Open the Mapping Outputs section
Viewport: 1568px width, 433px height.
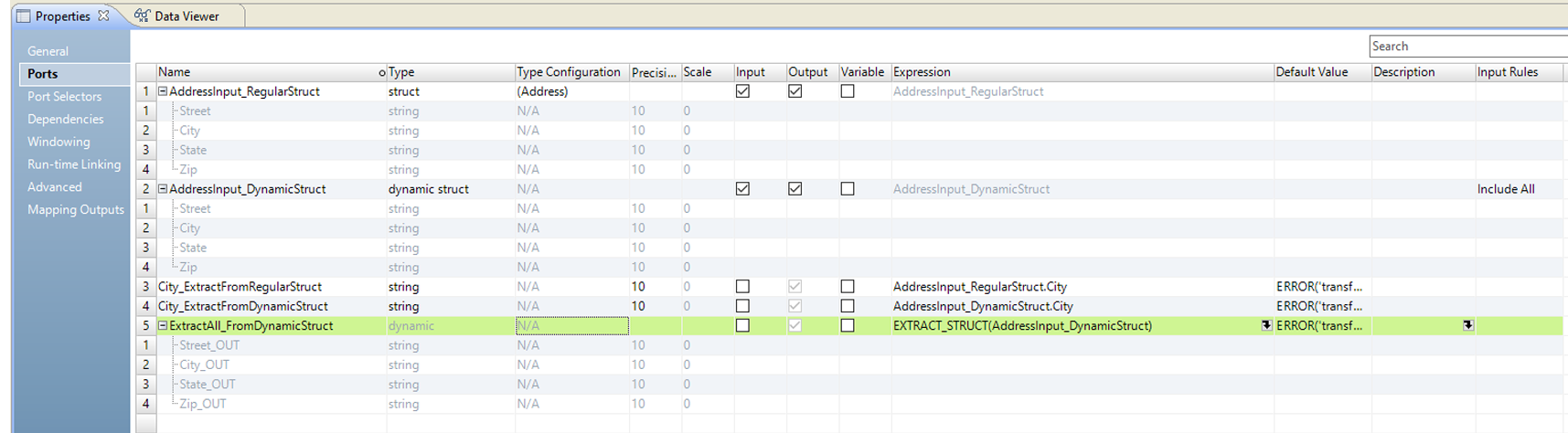pyautogui.click(x=75, y=210)
